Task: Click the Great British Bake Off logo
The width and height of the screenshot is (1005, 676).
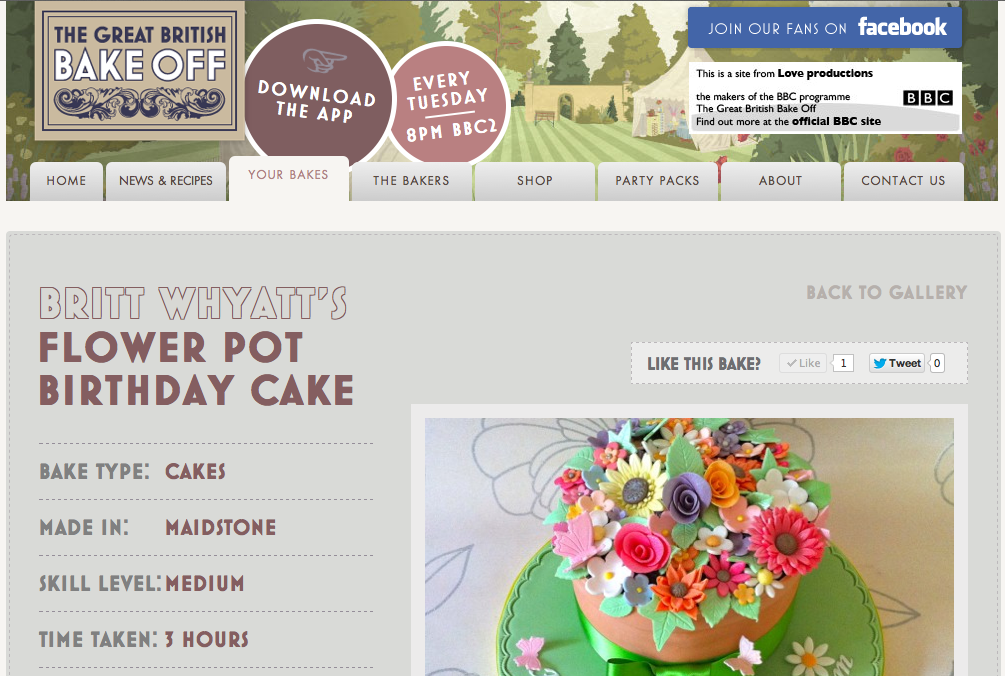Action: click(140, 71)
